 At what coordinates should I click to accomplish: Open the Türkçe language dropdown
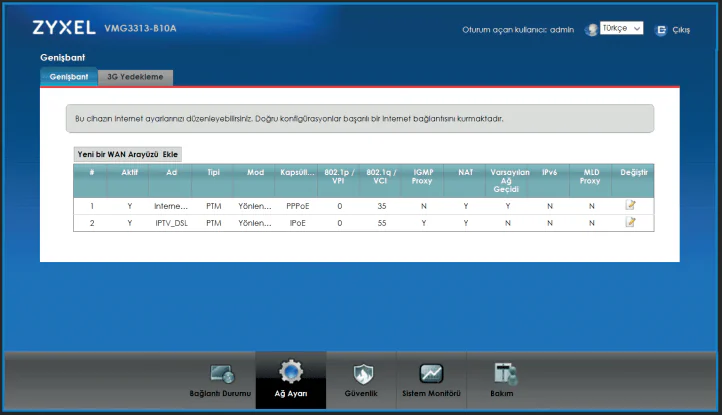[x=620, y=29]
